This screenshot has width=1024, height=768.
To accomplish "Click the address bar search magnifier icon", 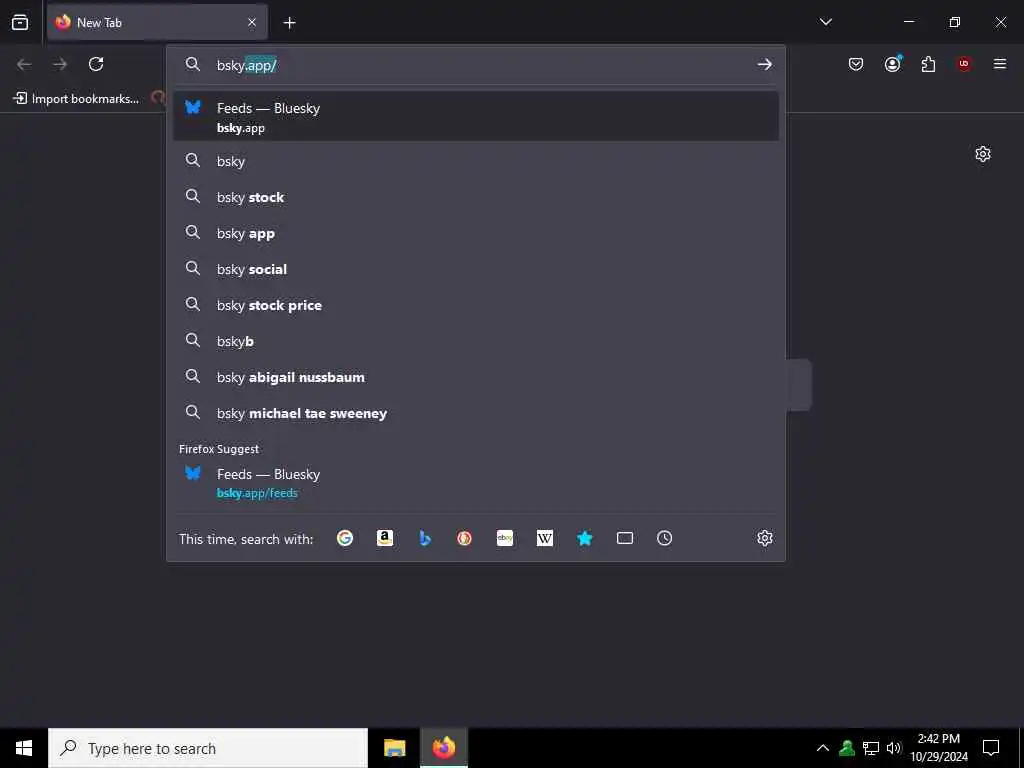I will [x=193, y=64].
